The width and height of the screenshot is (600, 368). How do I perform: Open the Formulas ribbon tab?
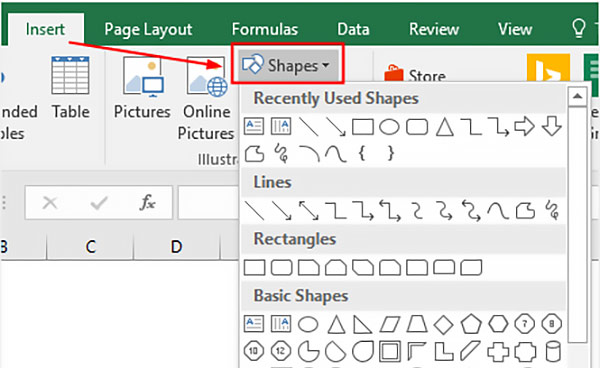[x=265, y=29]
